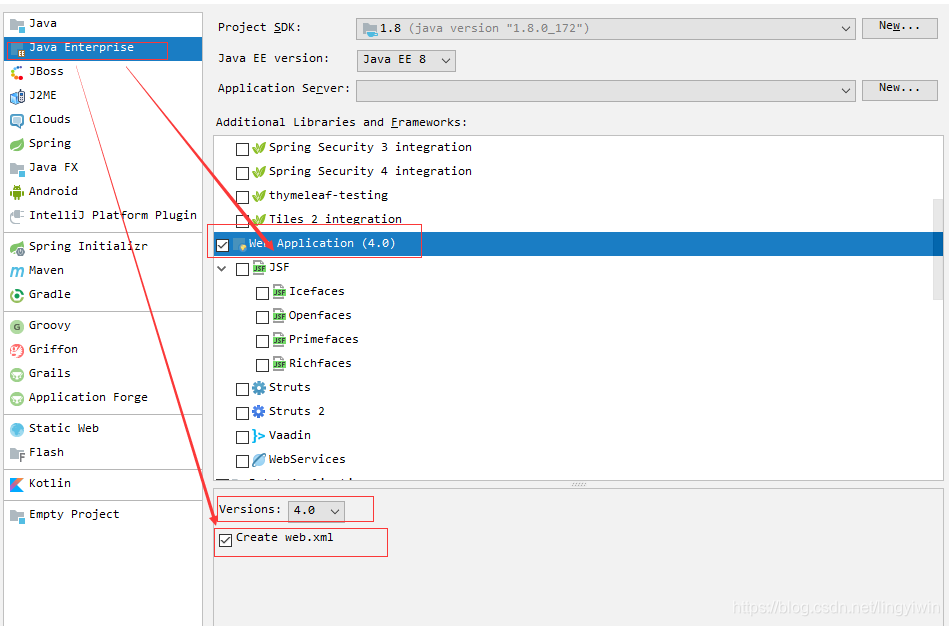
Task: Choose the Kotlin icon
Action: tap(17, 485)
